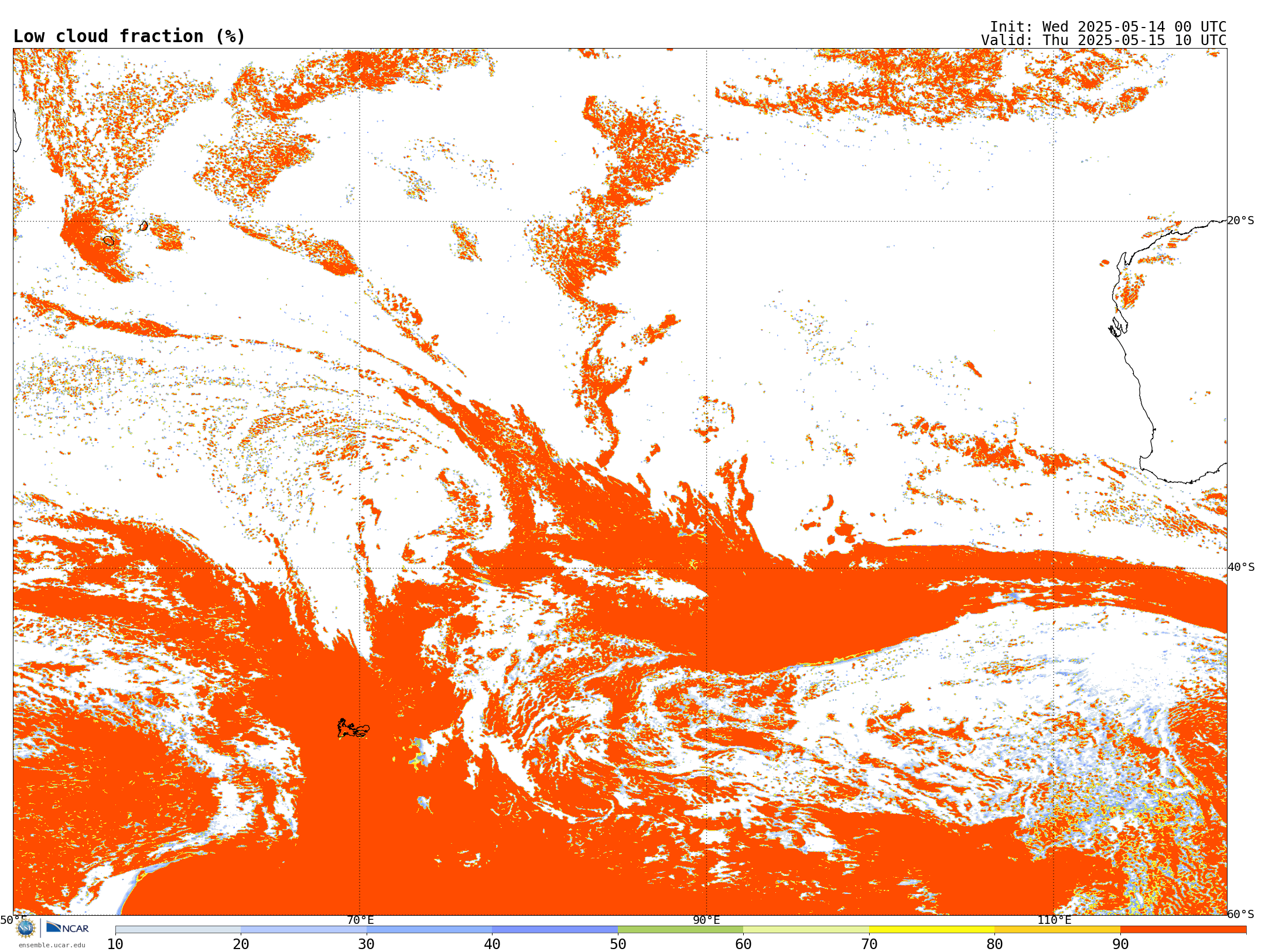Pick the 50–60 green colorbar segment
The width and height of the screenshot is (1265, 952).
[681, 930]
